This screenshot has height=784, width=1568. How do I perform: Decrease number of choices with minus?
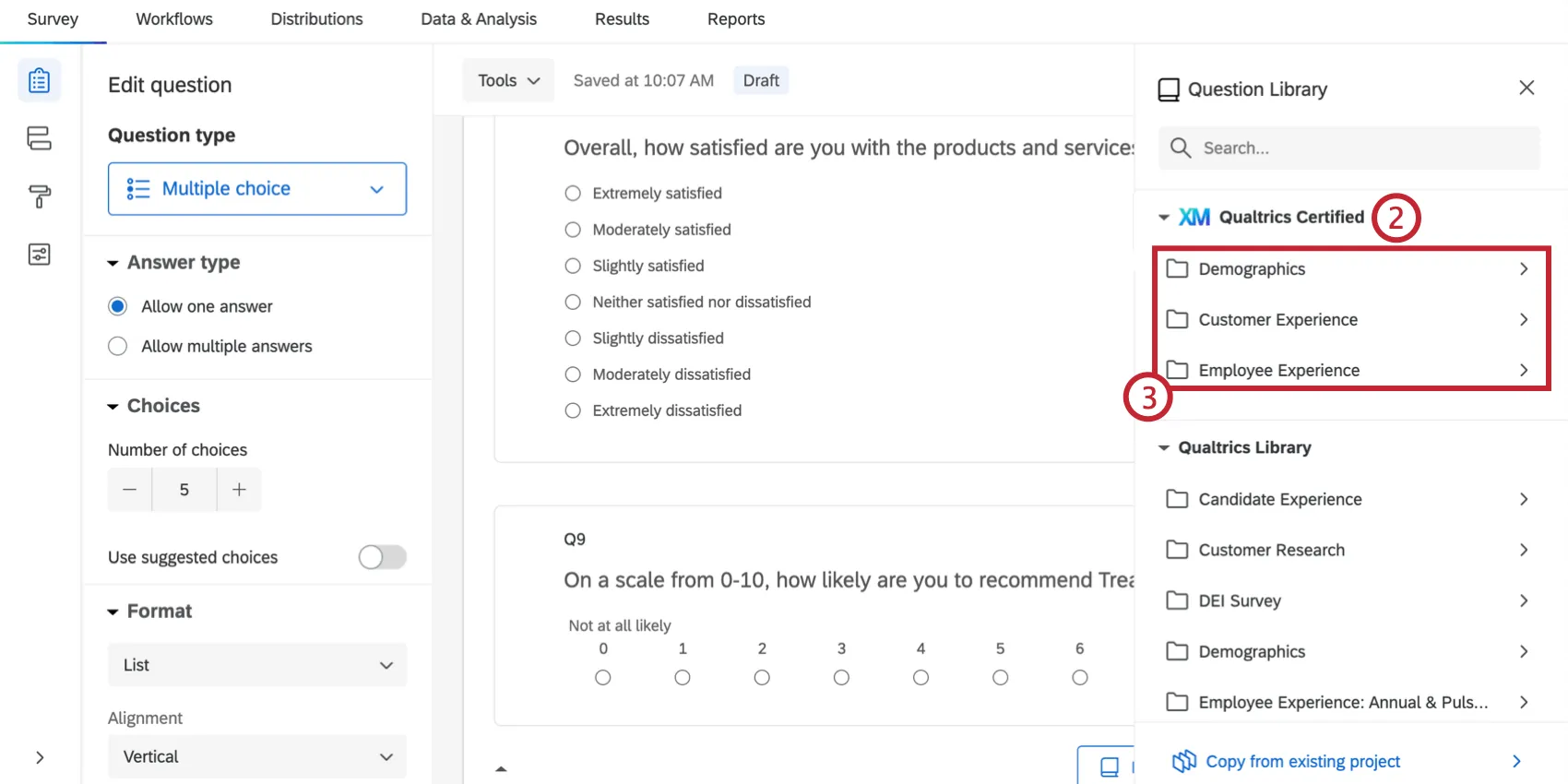130,490
